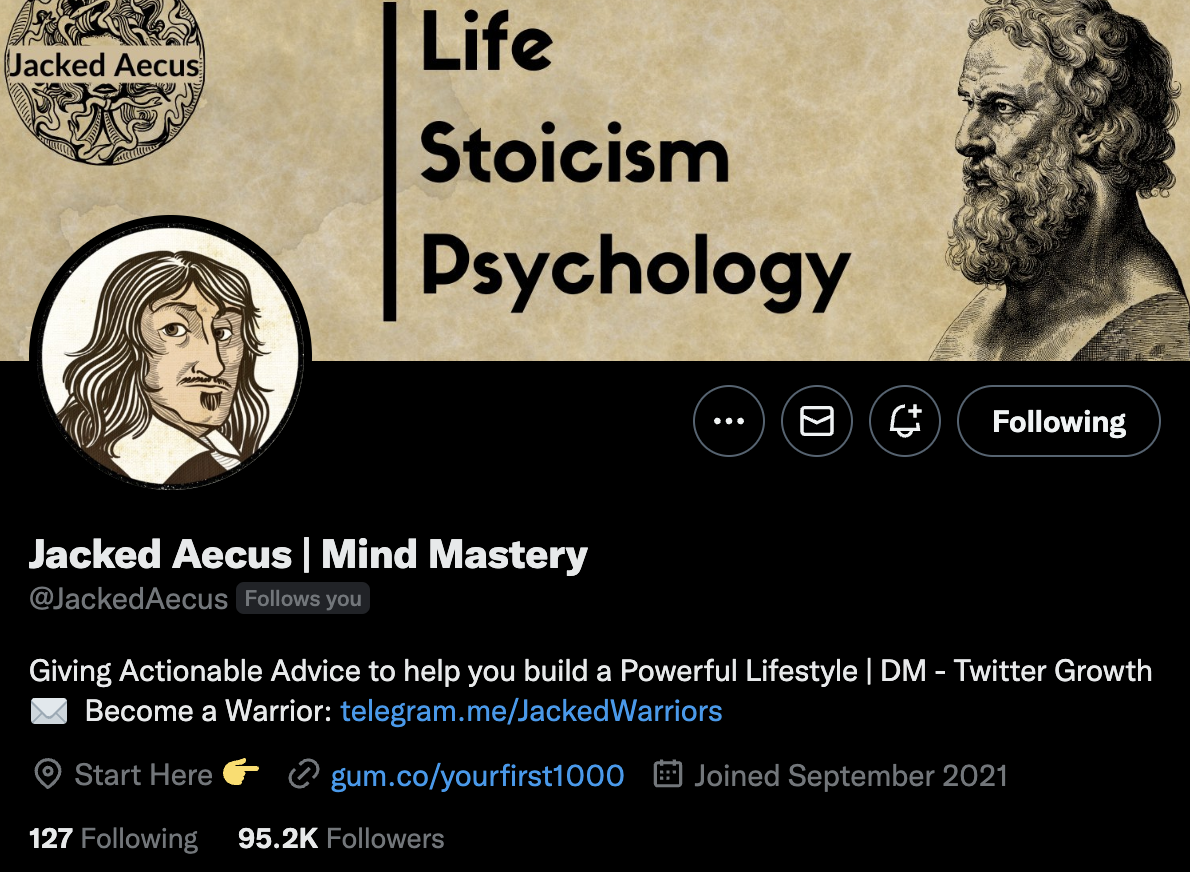Viewport: 1190px width, 872px height.
Task: Click the pointing hand emoji
Action: (x=241, y=773)
